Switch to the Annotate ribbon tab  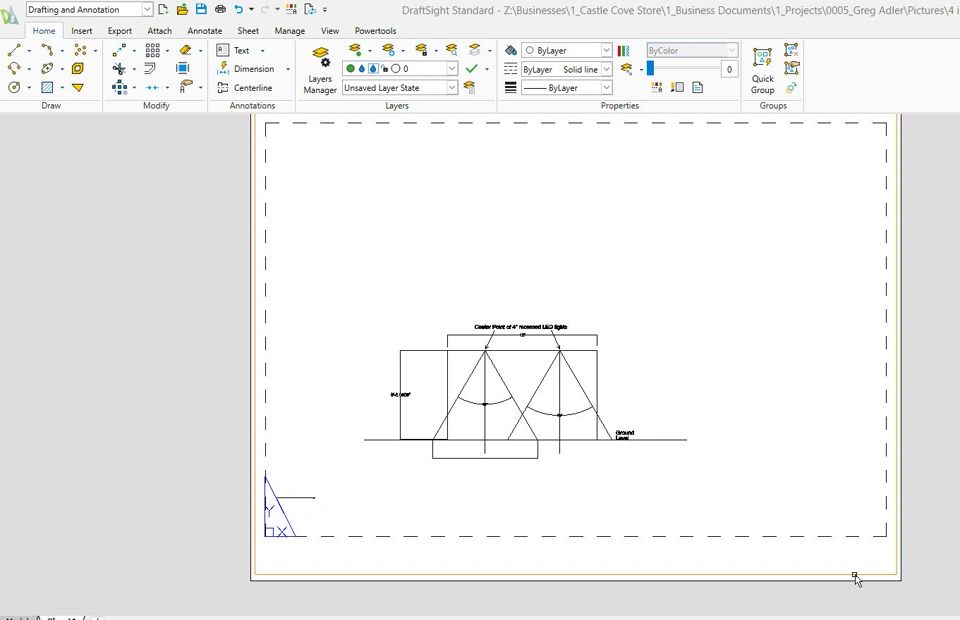tap(205, 31)
